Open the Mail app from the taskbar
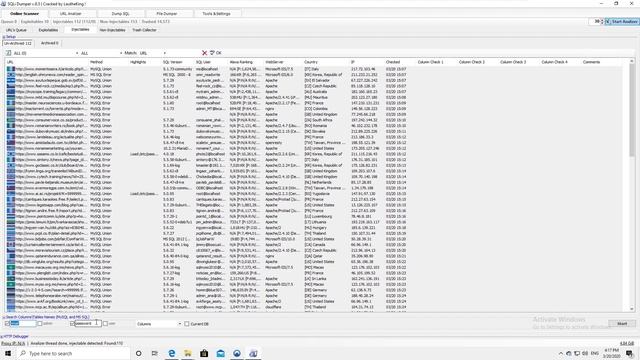 coord(220,353)
